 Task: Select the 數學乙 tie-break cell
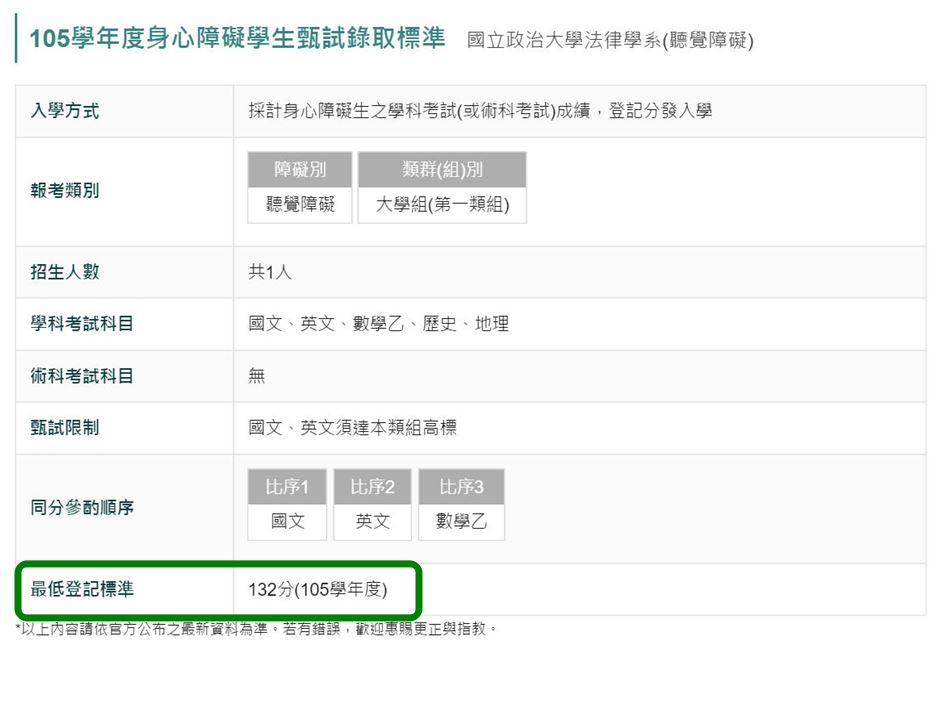click(462, 521)
